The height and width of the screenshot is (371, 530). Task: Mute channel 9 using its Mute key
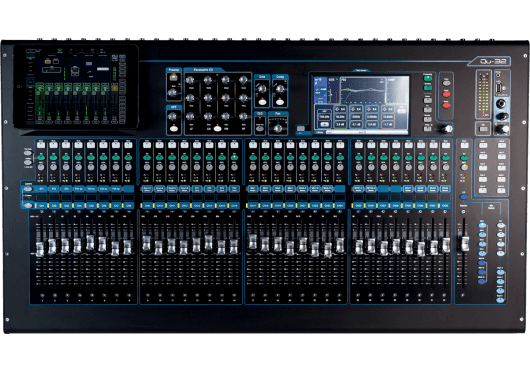coord(147,145)
